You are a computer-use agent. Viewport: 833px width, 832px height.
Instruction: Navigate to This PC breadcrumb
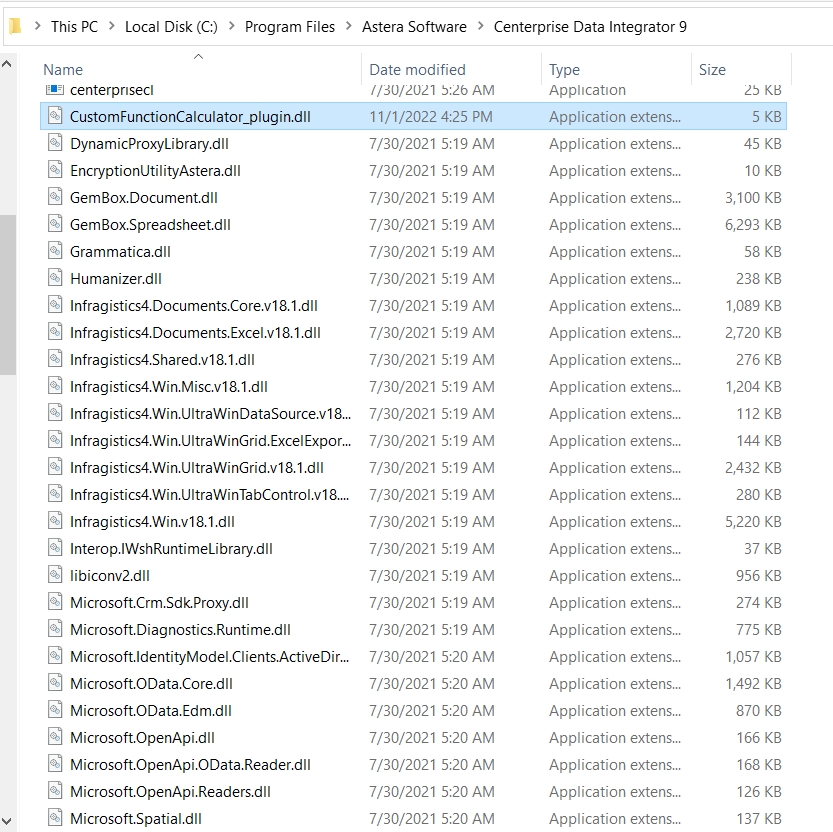coord(77,27)
